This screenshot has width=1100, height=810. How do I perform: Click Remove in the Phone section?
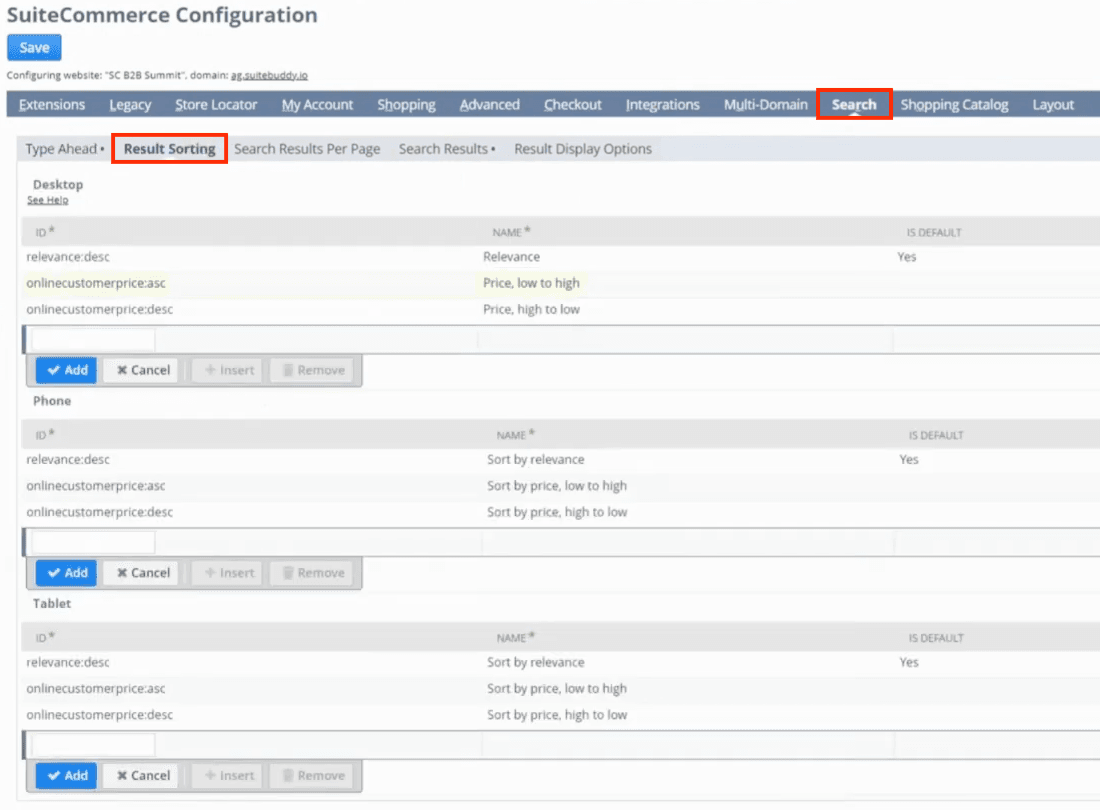(x=313, y=573)
